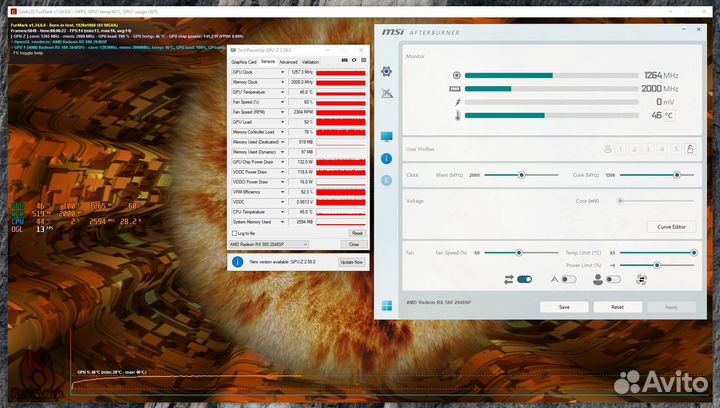Click the Reset button in Afterburner

point(617,307)
